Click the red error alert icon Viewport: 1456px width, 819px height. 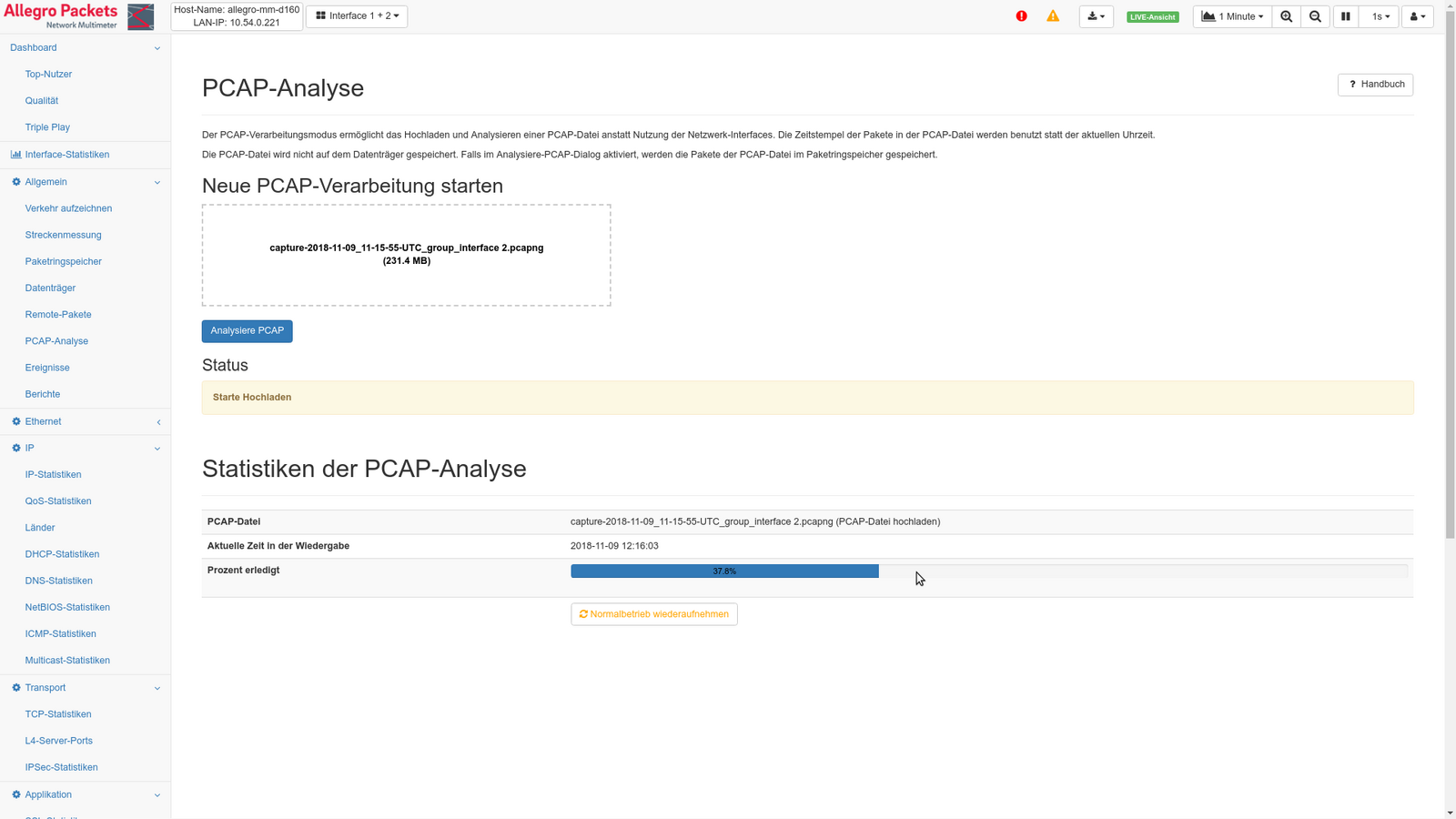pos(1021,16)
